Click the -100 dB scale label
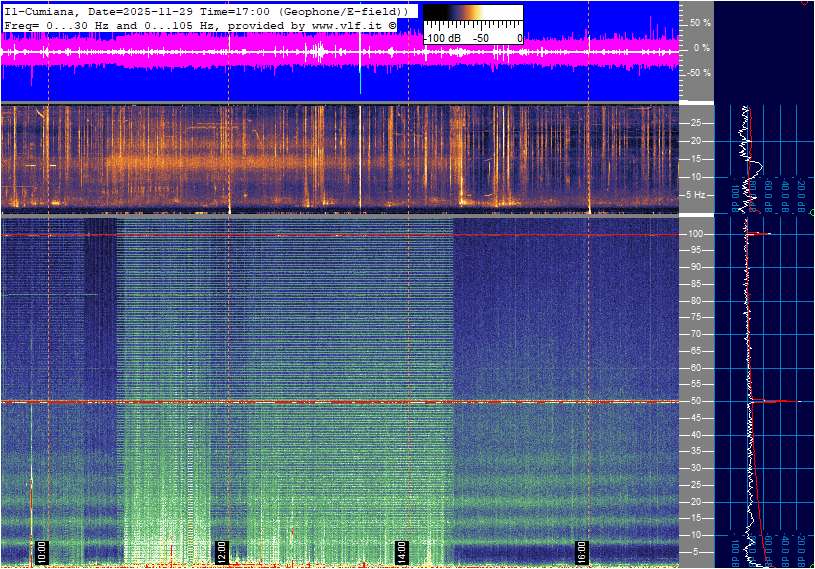 441,38
